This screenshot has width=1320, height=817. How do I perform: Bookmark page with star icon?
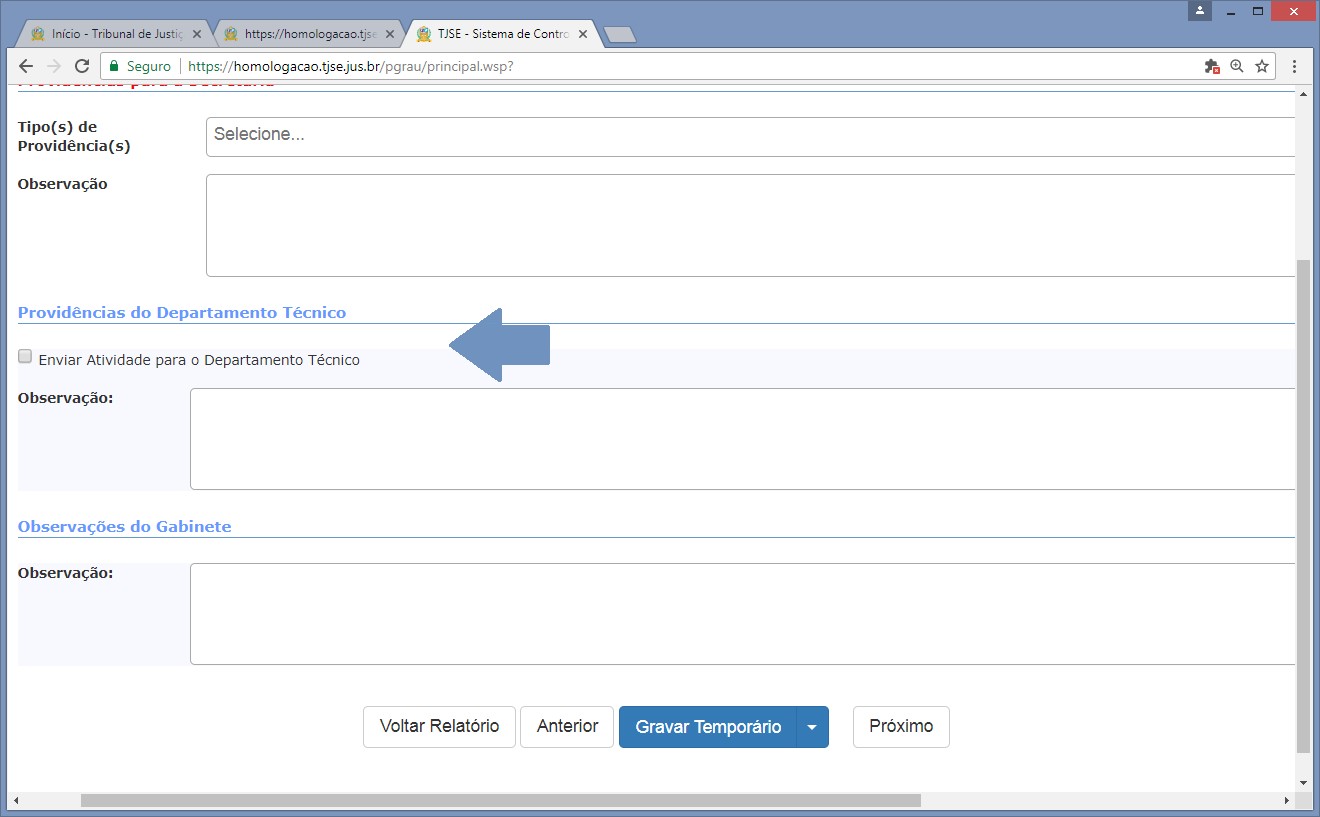click(x=1262, y=66)
